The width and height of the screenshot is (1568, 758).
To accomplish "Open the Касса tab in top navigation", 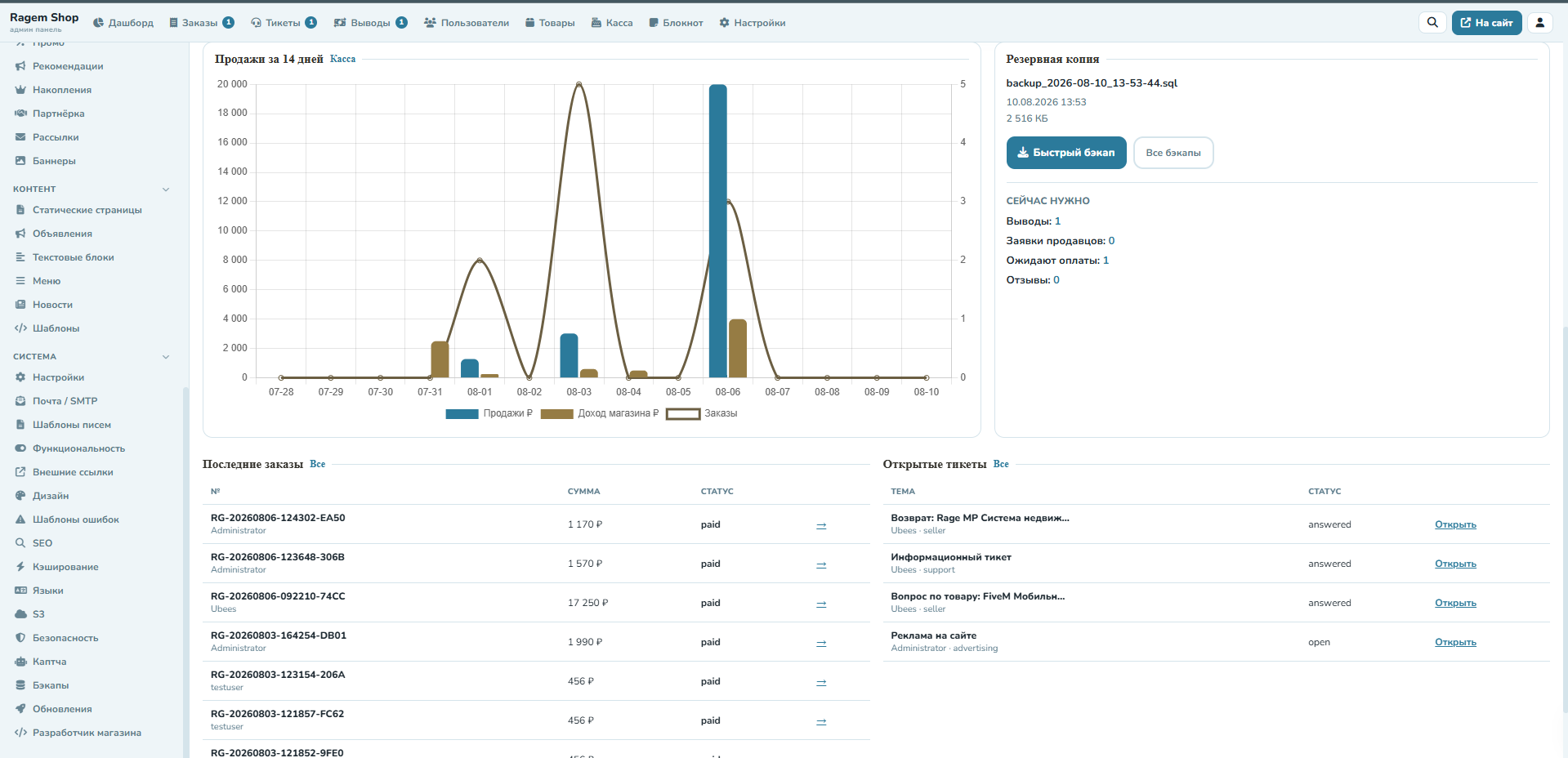I will click(x=612, y=23).
